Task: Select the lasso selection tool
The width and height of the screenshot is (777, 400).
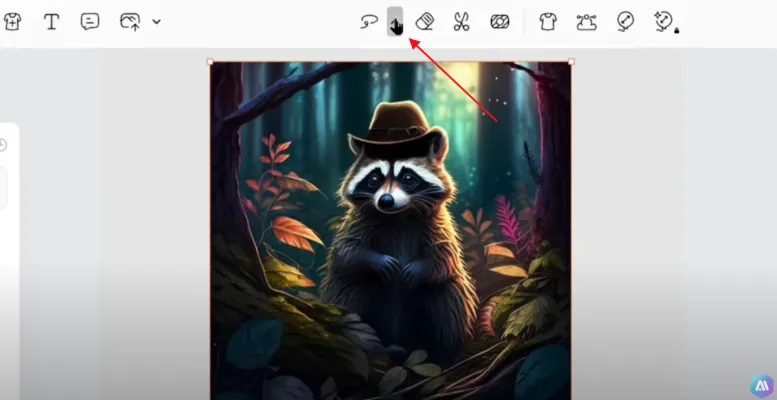Action: click(368, 21)
